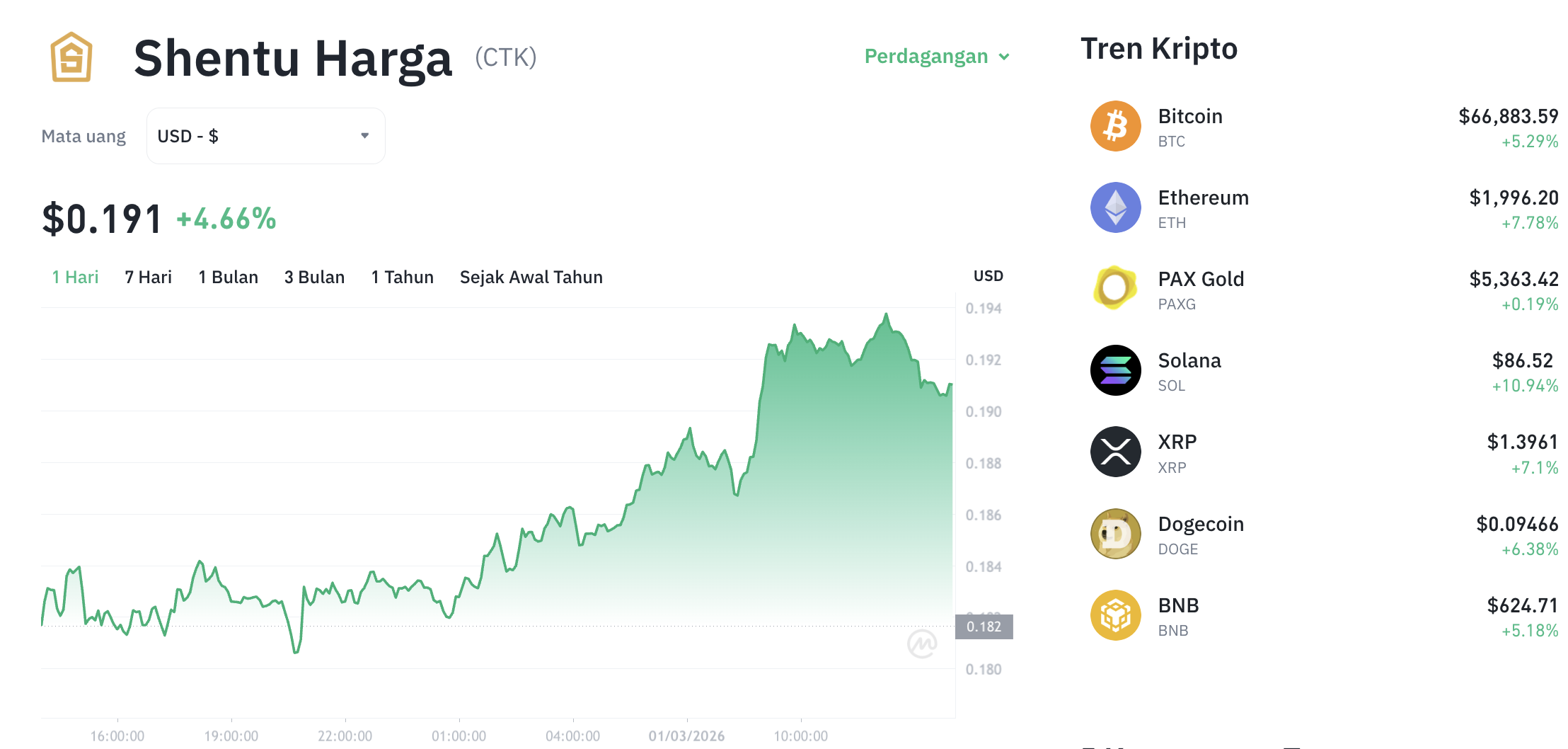
Task: Select the 1 Tahun range tab
Action: [x=402, y=277]
